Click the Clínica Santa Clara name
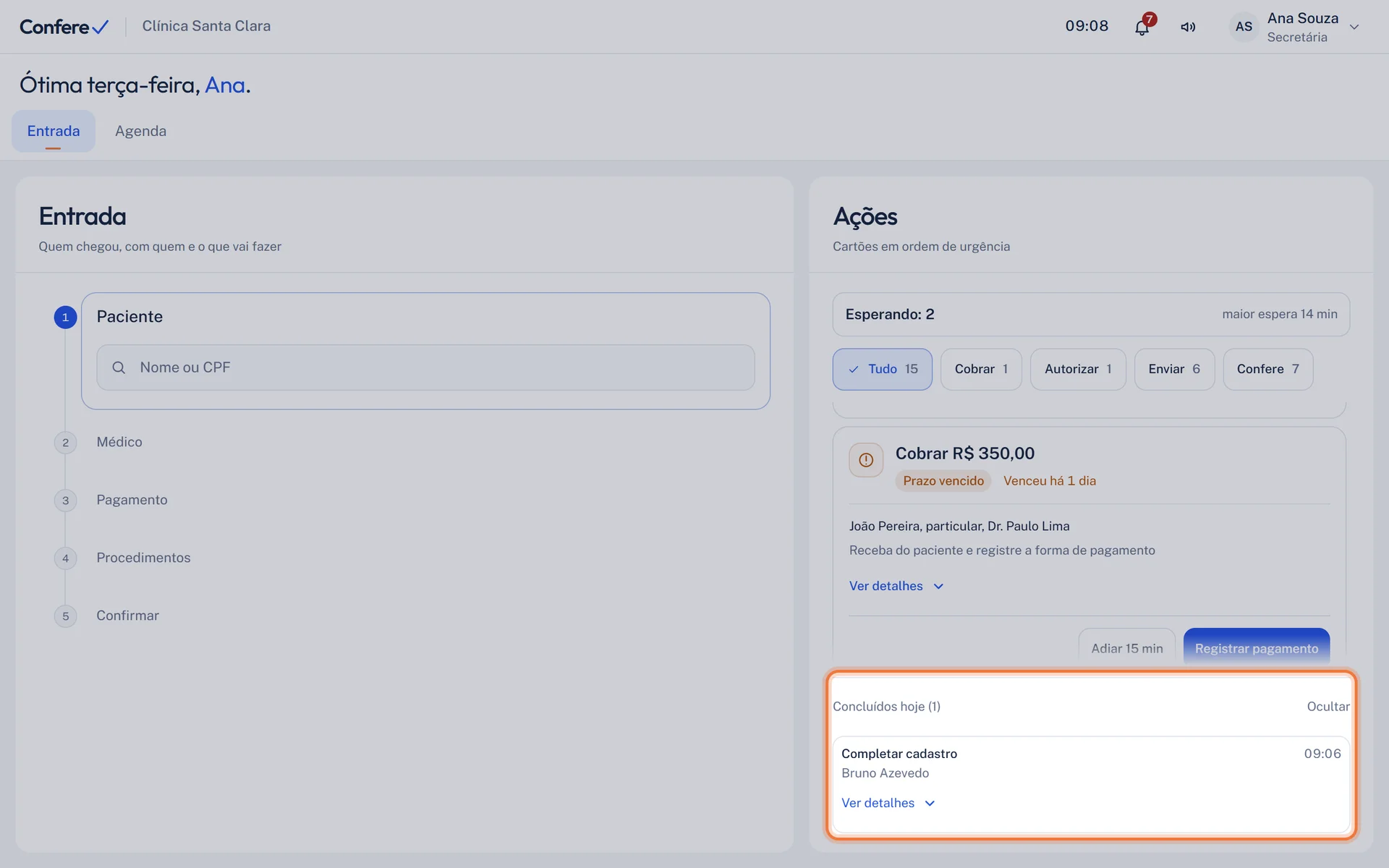 pyautogui.click(x=206, y=26)
